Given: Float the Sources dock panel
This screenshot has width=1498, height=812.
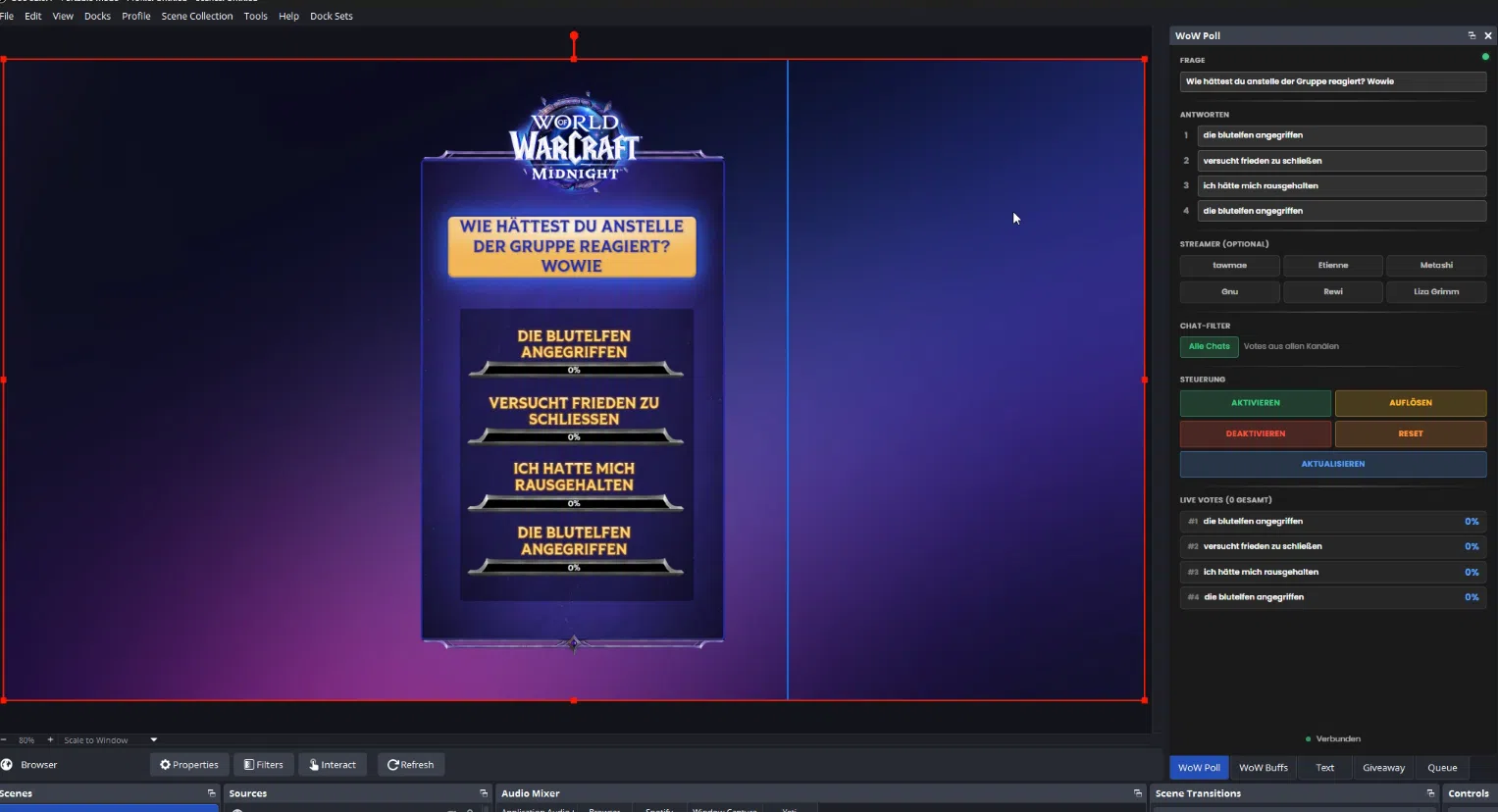Looking at the screenshot, I should (484, 793).
